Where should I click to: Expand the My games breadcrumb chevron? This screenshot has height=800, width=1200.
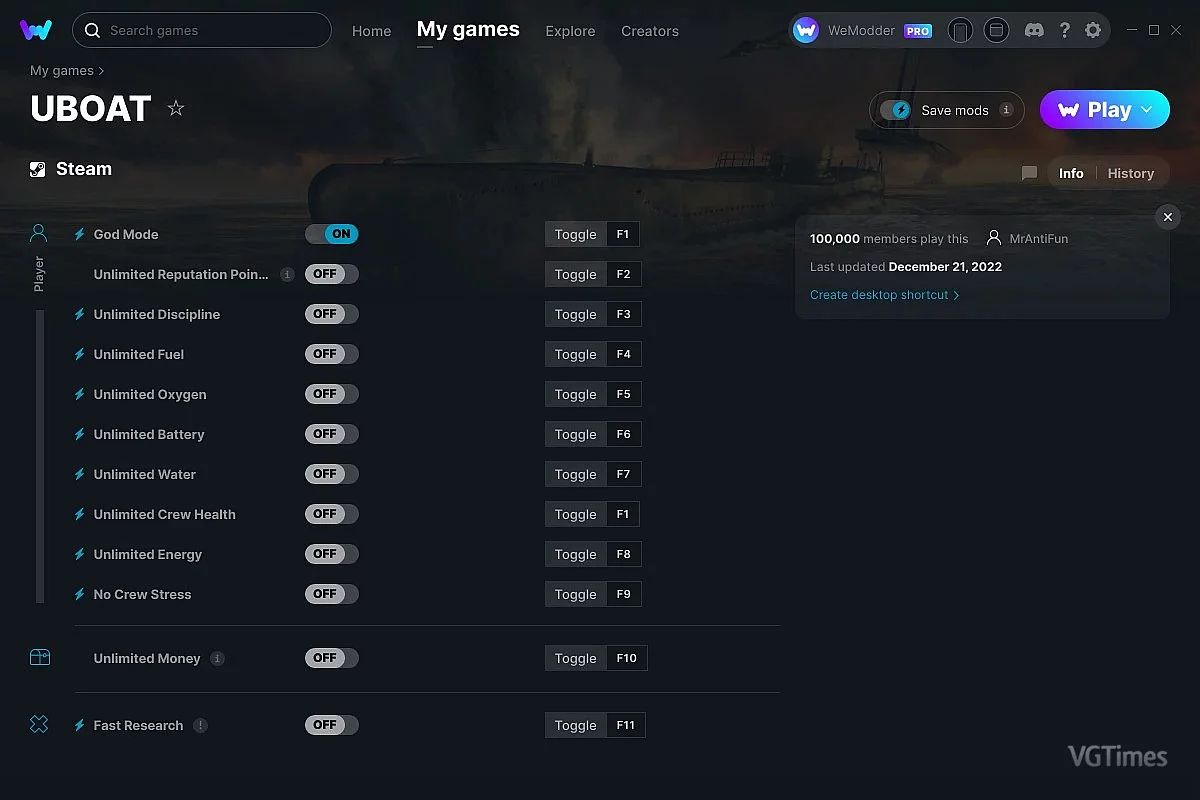[101, 71]
